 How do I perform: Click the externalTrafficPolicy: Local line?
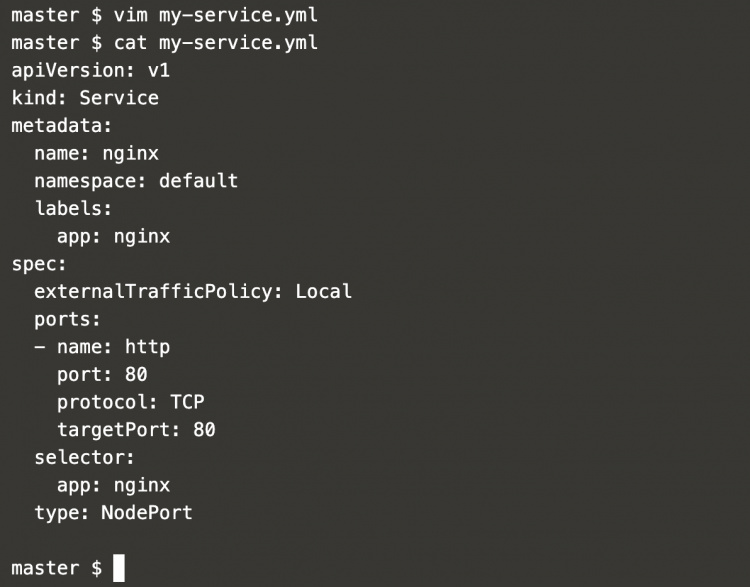pyautogui.click(x=193, y=292)
